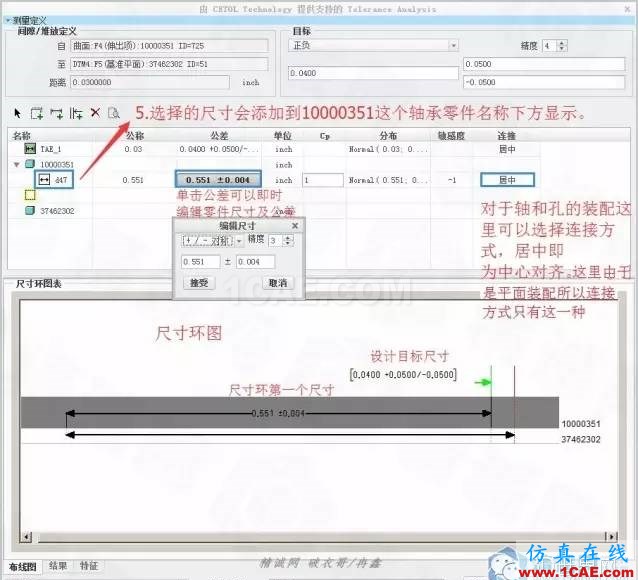
Task: Click the green target arrow in chart
Action: click(x=483, y=382)
